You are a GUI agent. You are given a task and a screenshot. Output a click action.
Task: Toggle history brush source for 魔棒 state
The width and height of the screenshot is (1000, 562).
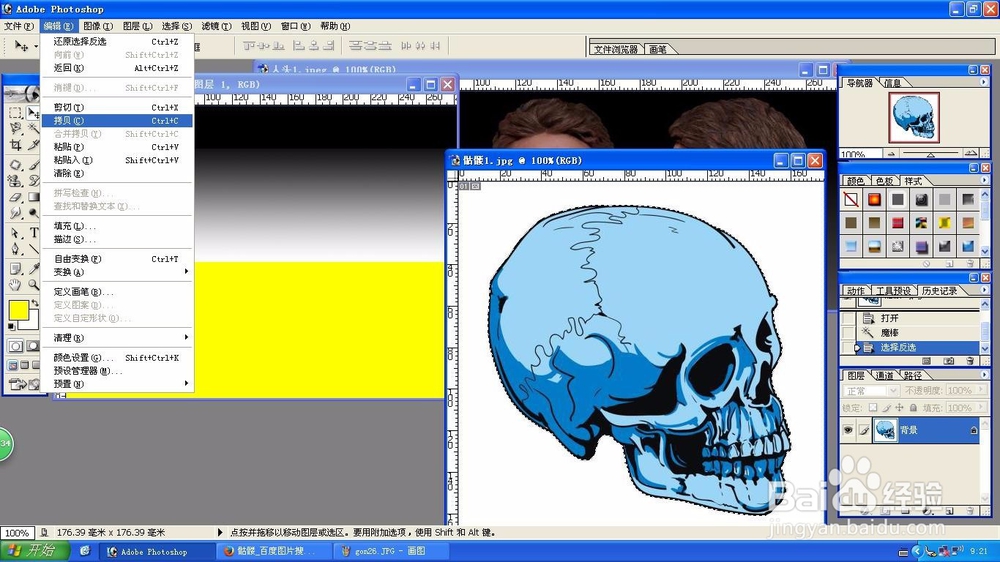[x=848, y=332]
